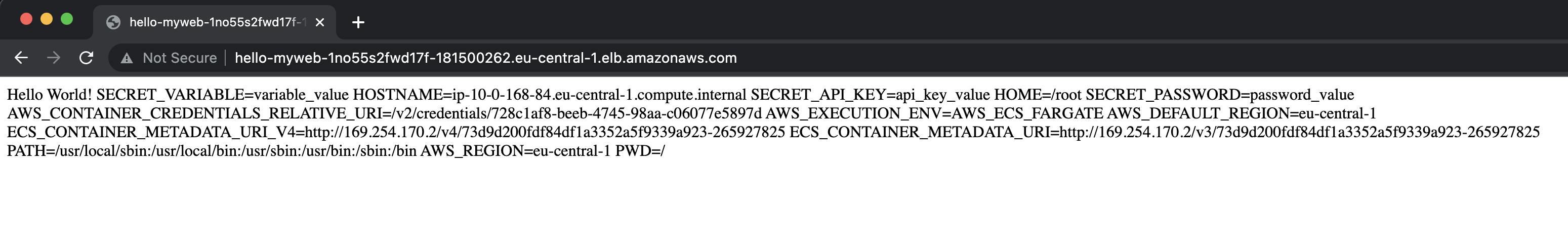The height and width of the screenshot is (243, 1568).
Task: Click the globe favicon in the tab
Action: (113, 23)
